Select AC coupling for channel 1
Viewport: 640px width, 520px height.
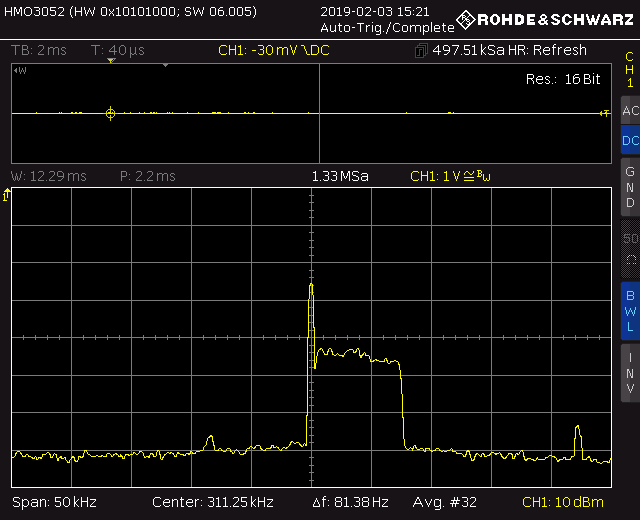pyautogui.click(x=629, y=111)
